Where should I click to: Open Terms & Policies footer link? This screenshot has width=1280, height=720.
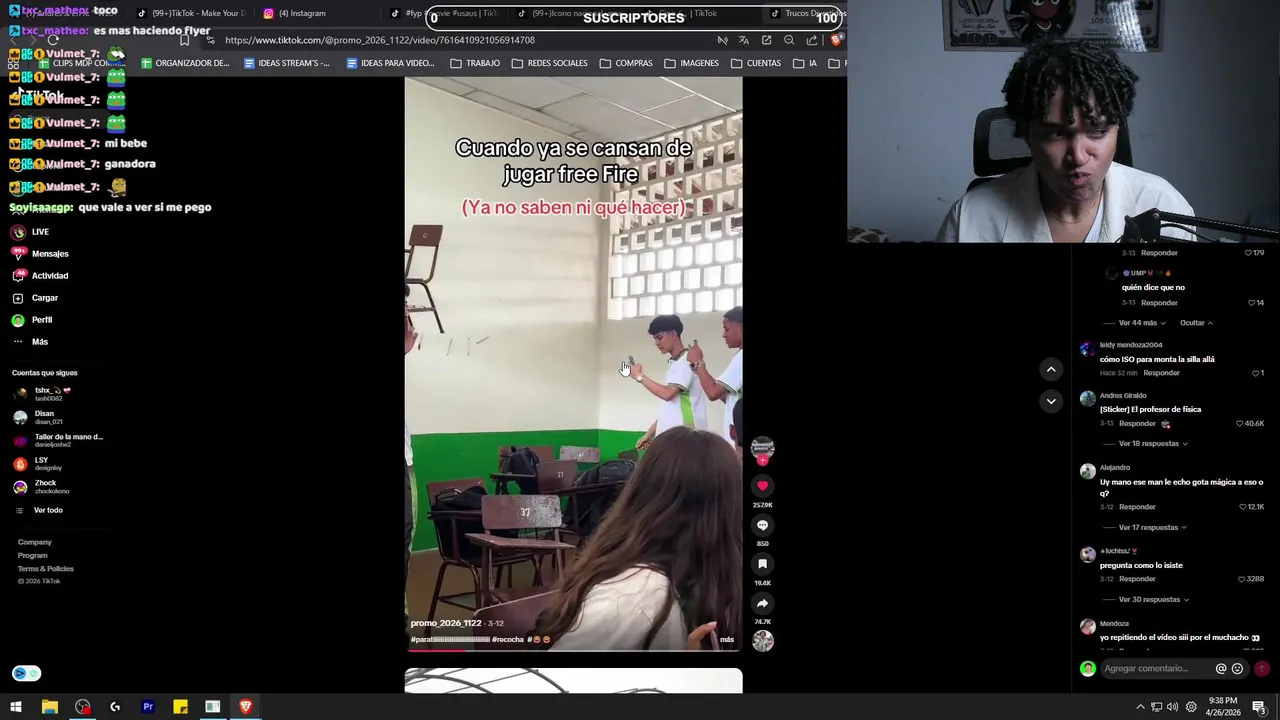tap(45, 568)
